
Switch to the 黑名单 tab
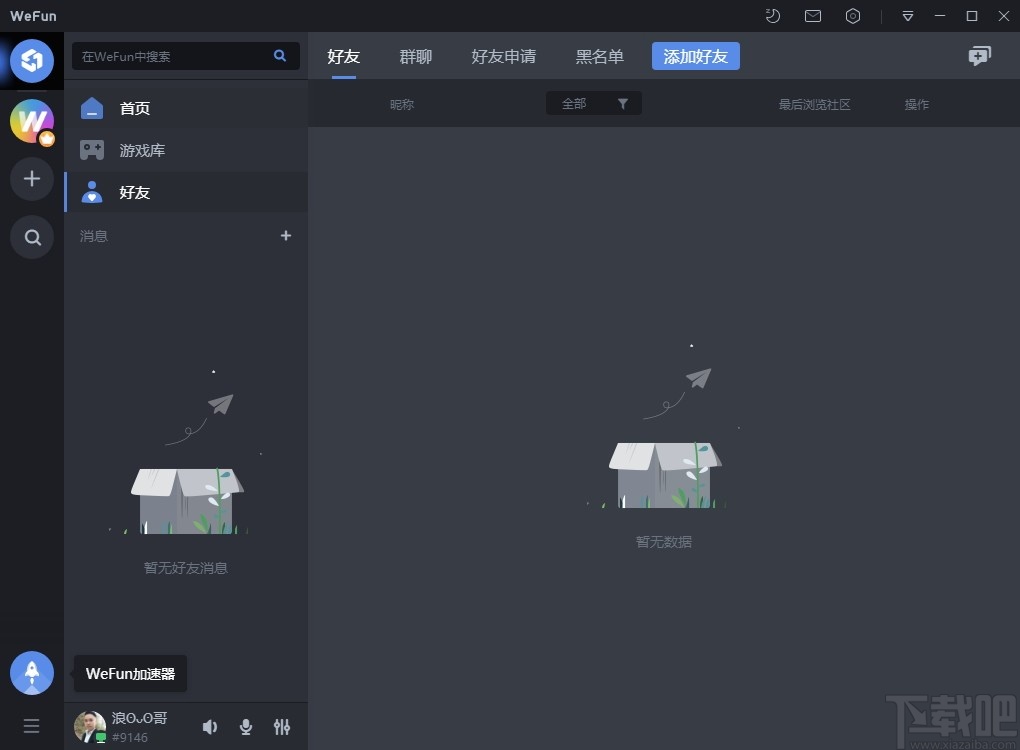click(598, 57)
